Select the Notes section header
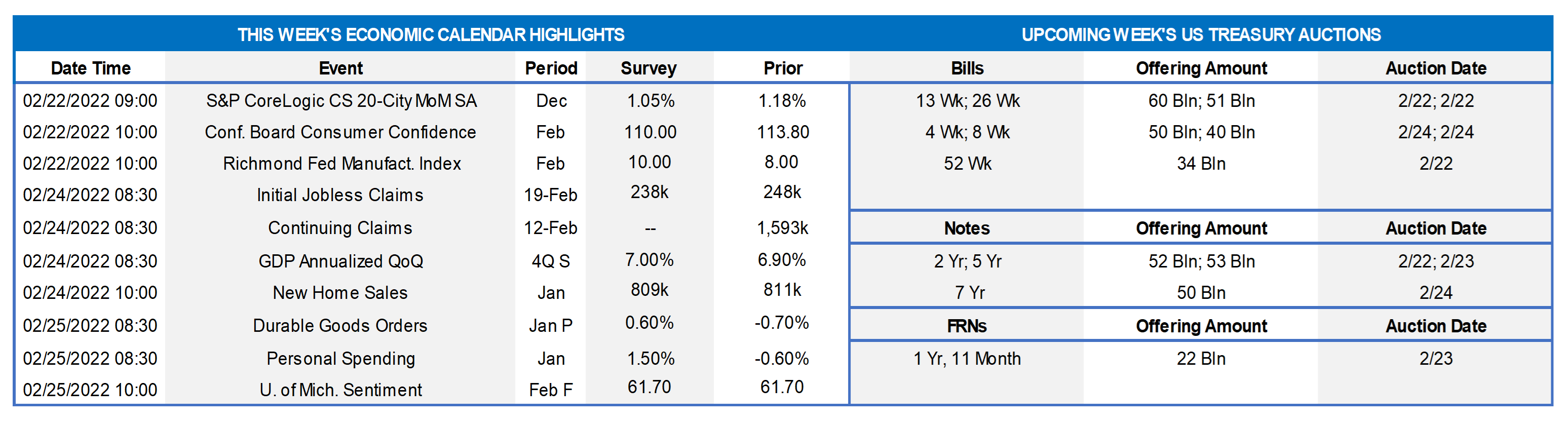 pyautogui.click(x=967, y=228)
